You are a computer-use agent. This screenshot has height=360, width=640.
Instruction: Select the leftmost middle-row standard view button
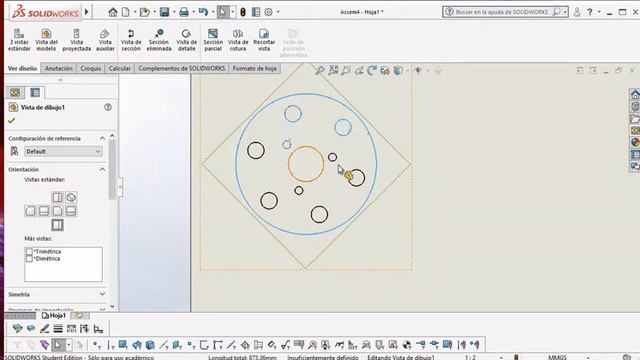[x=30, y=211]
